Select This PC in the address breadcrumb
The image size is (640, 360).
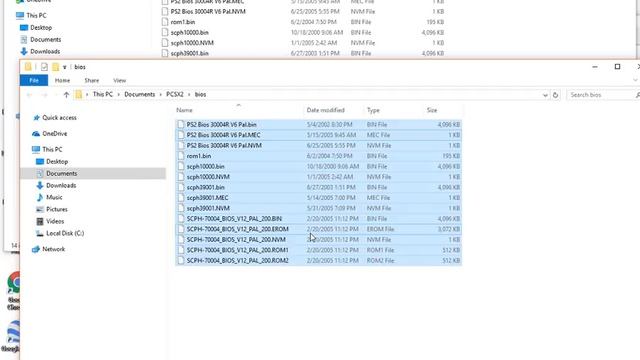click(x=102, y=94)
